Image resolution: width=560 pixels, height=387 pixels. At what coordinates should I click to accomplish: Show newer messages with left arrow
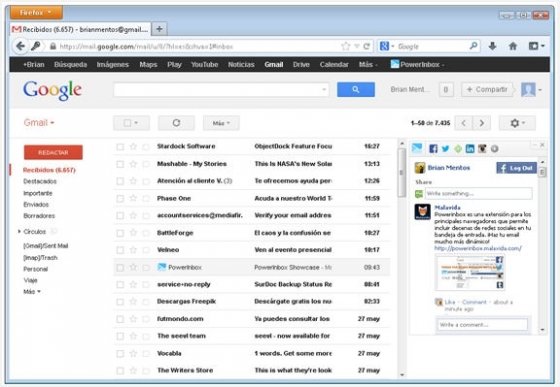pos(464,123)
